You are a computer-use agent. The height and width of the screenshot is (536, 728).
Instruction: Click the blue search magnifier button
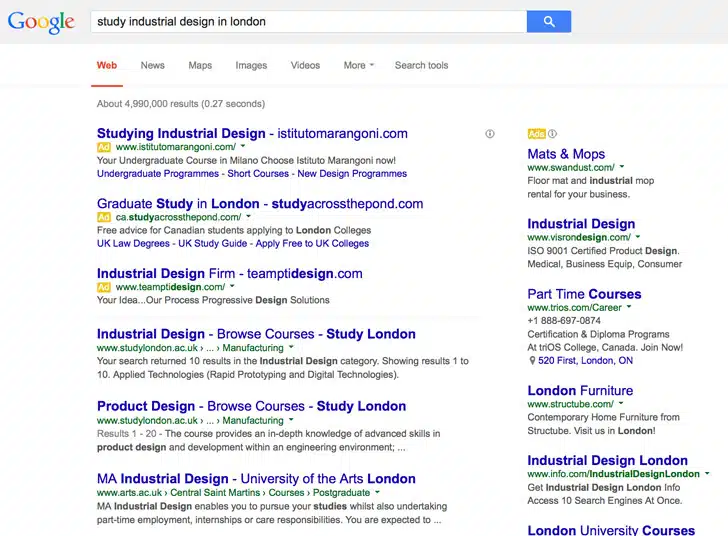pyautogui.click(x=549, y=21)
